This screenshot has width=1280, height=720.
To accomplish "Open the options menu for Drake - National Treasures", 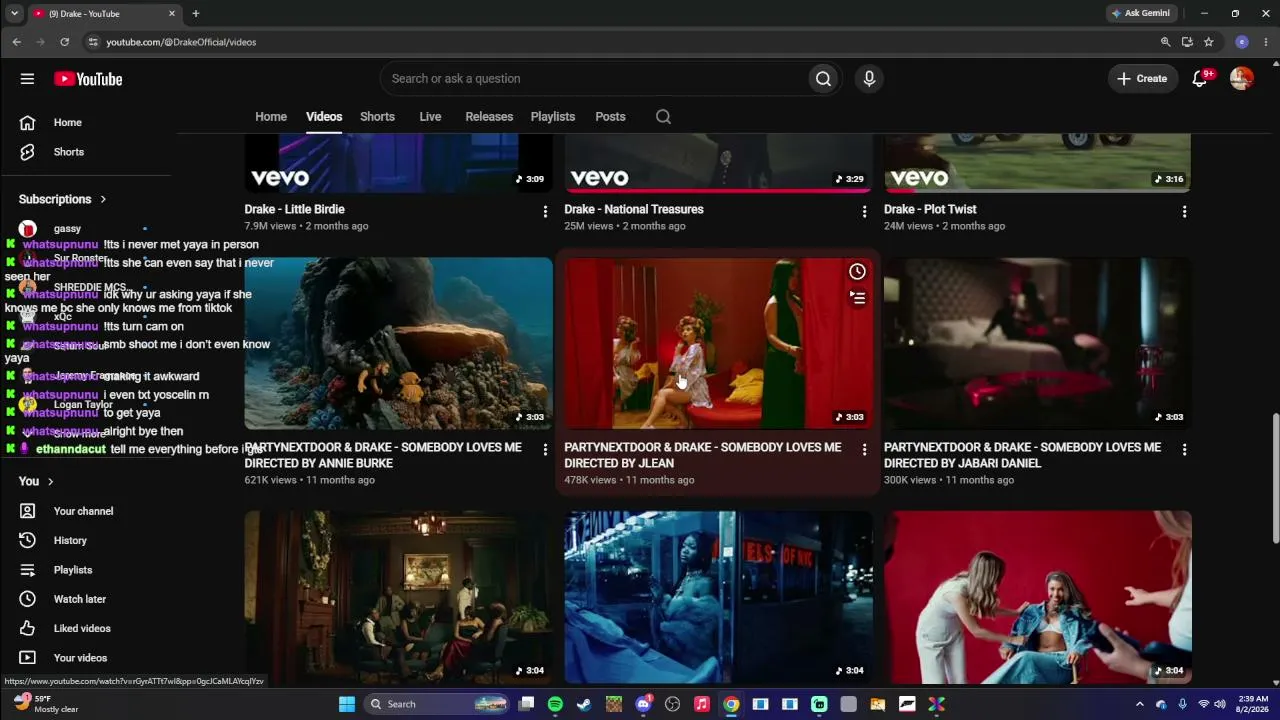I will coord(865,212).
